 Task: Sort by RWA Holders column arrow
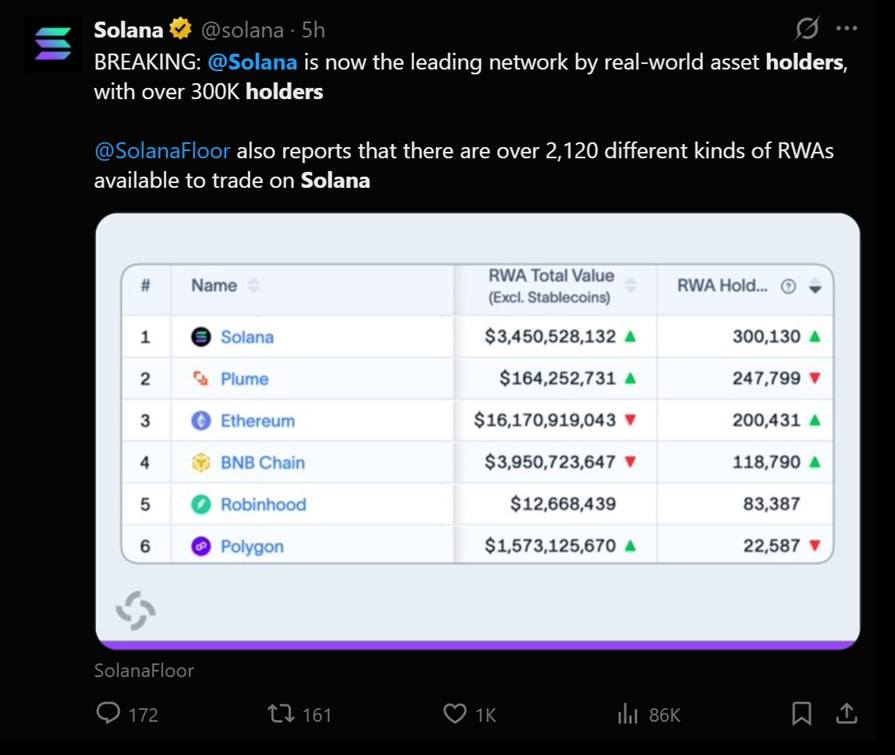(x=815, y=285)
